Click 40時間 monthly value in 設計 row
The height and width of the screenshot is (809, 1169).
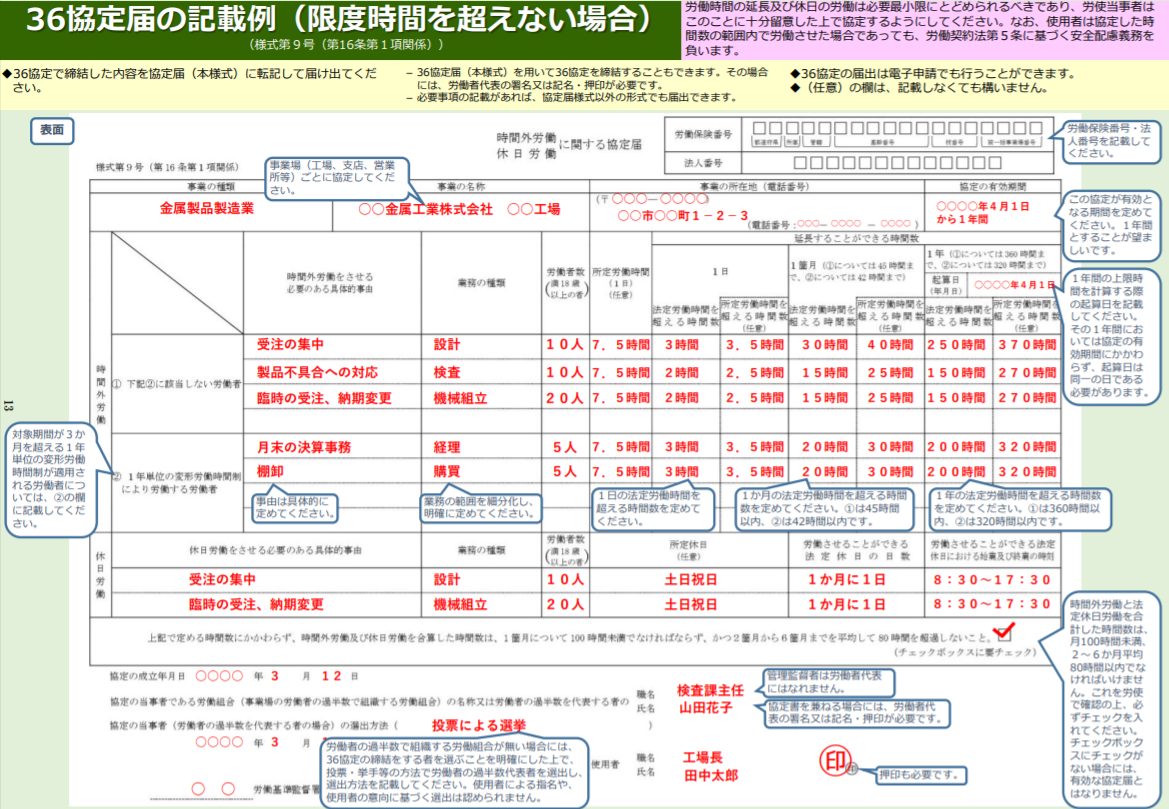889,345
